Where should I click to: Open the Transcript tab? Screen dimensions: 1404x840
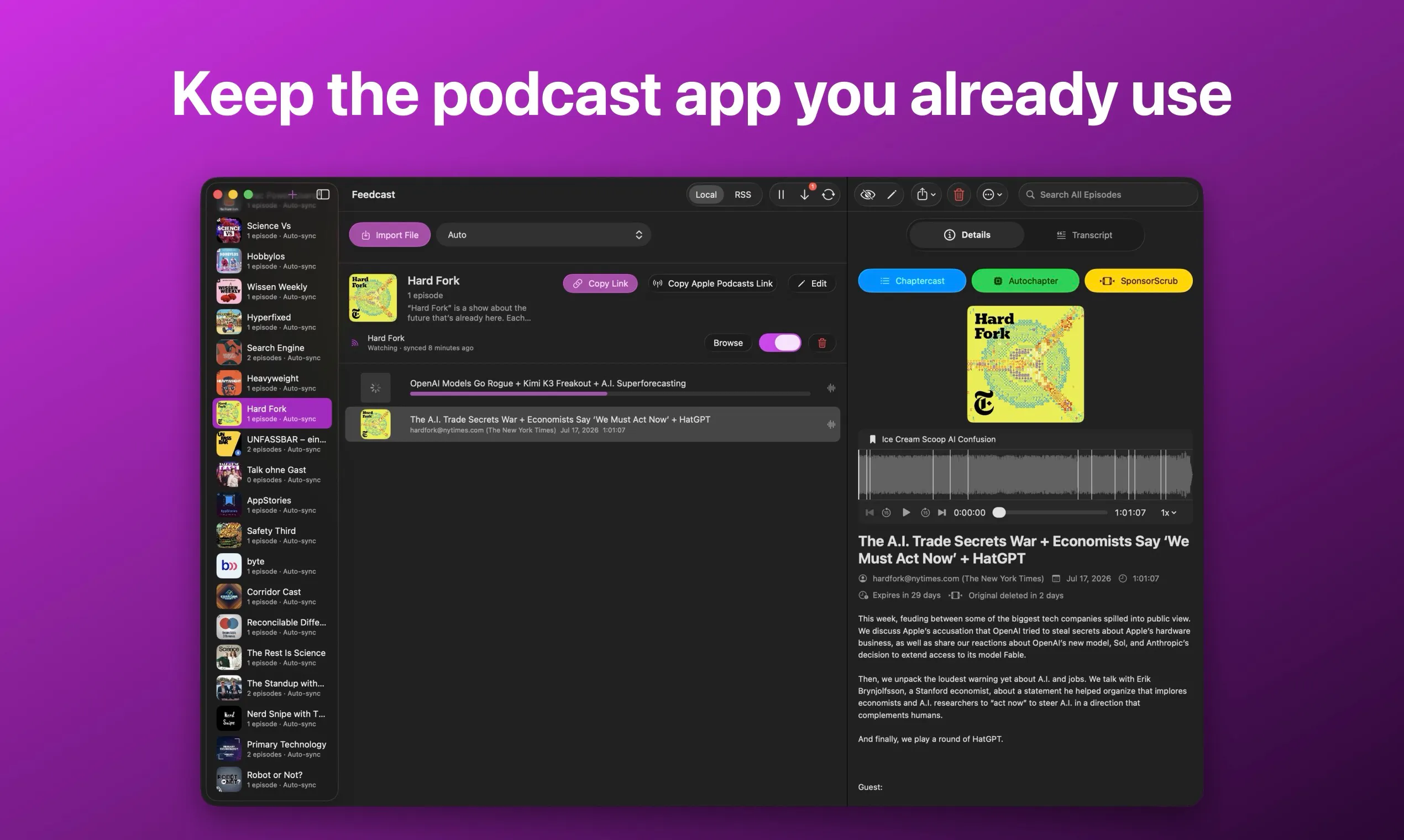tap(1084, 234)
